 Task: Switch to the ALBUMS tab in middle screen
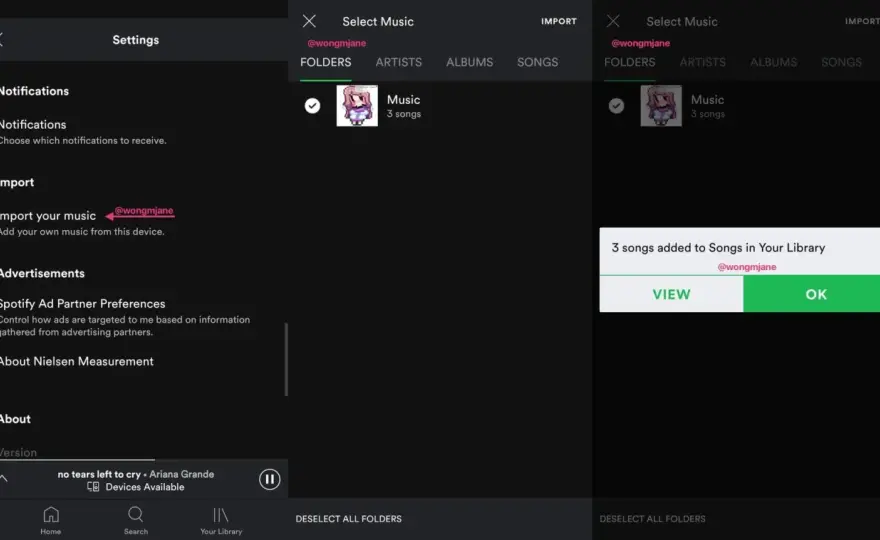[469, 62]
